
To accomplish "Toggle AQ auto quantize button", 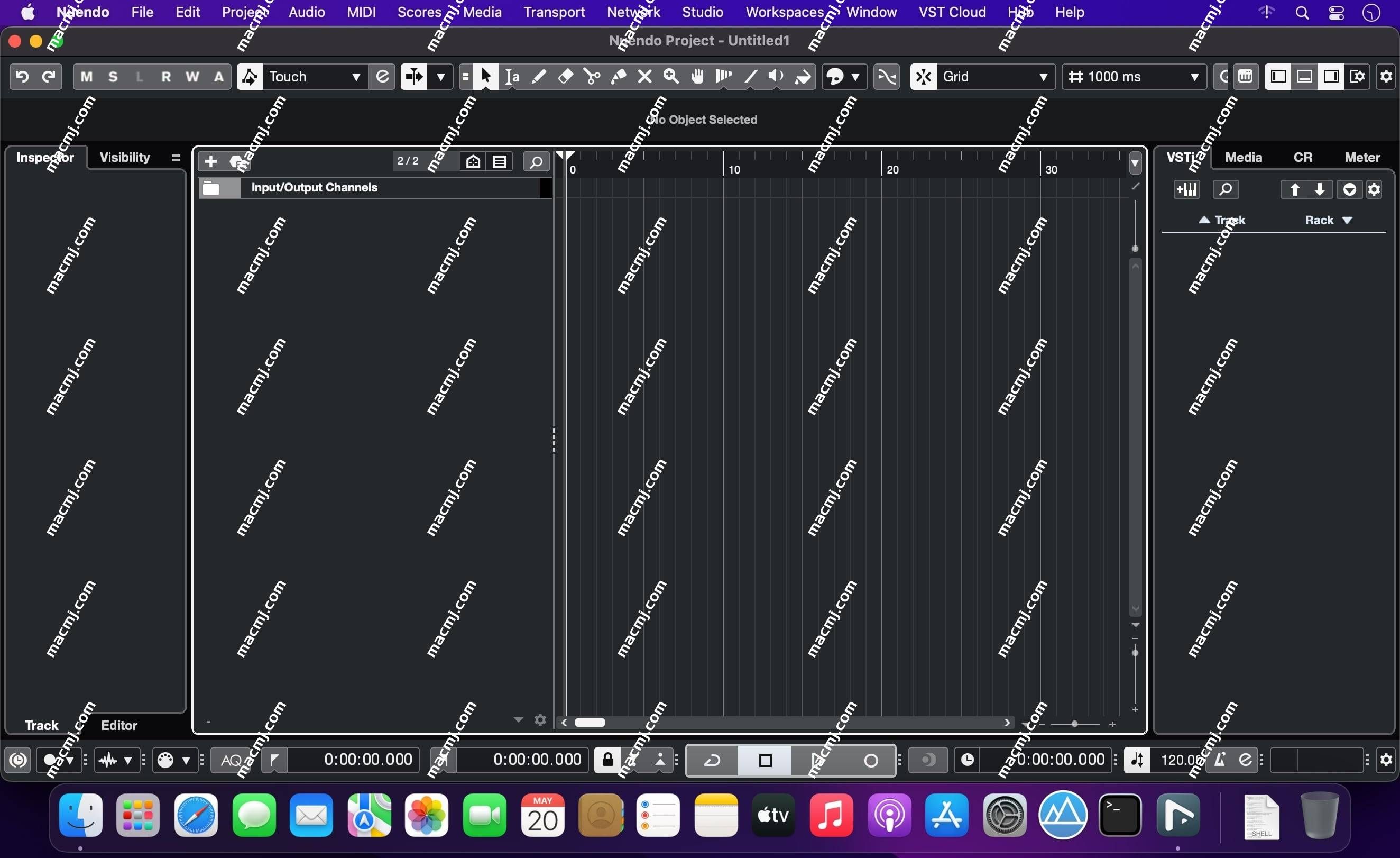I will click(x=231, y=760).
